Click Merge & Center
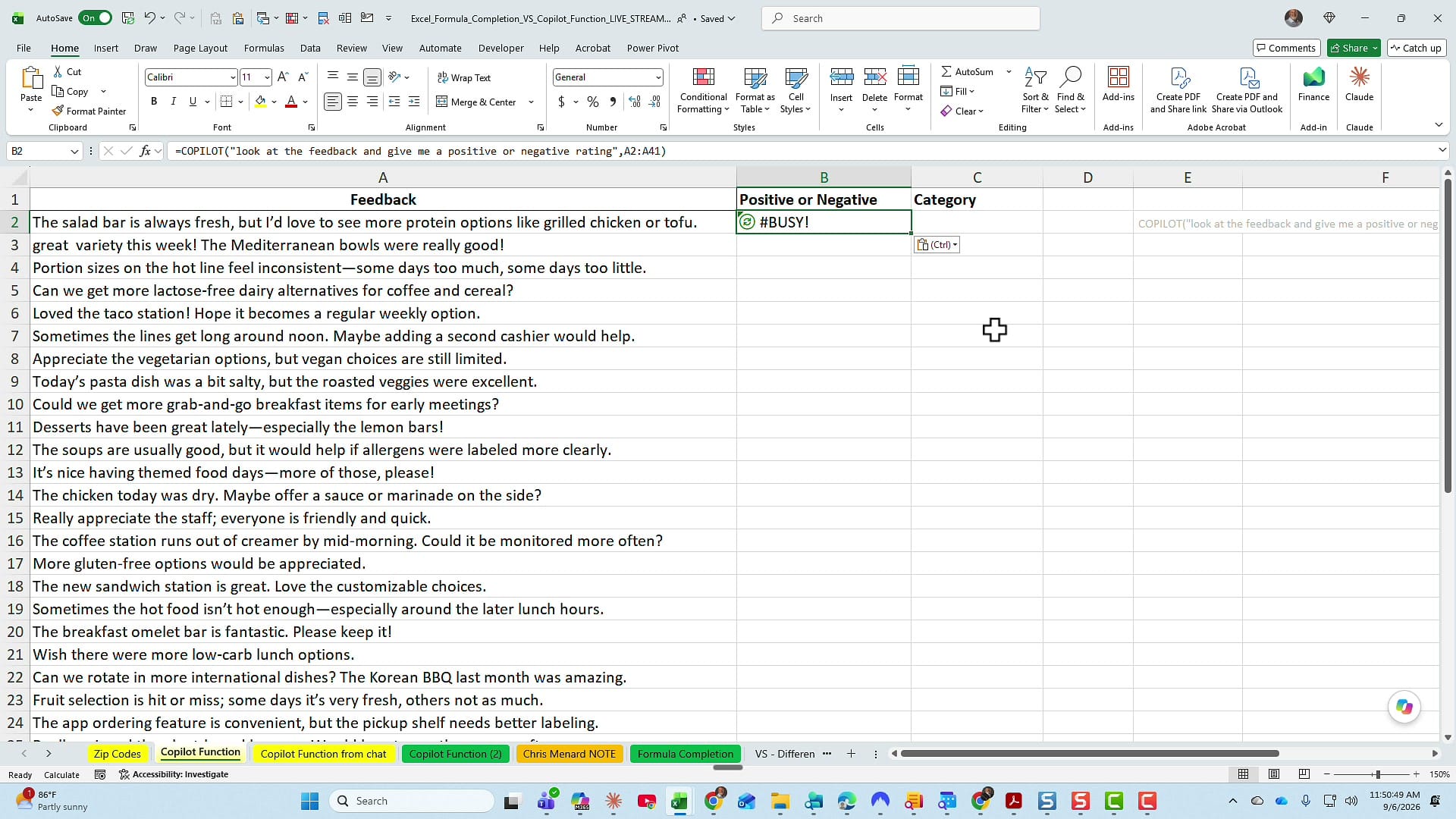This screenshot has width=1456, height=819. pos(477,102)
